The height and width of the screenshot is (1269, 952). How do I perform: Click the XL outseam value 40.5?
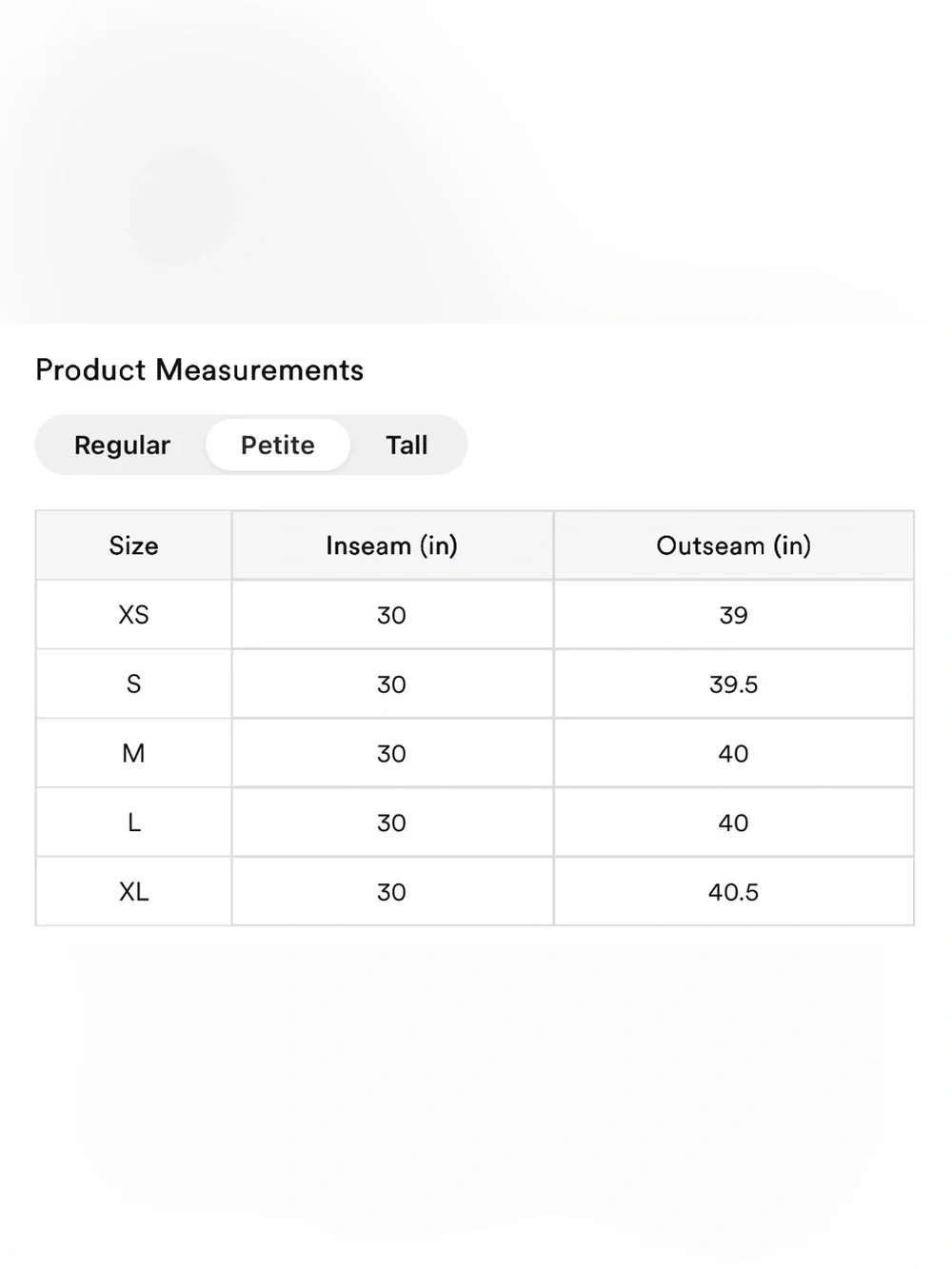[734, 892]
